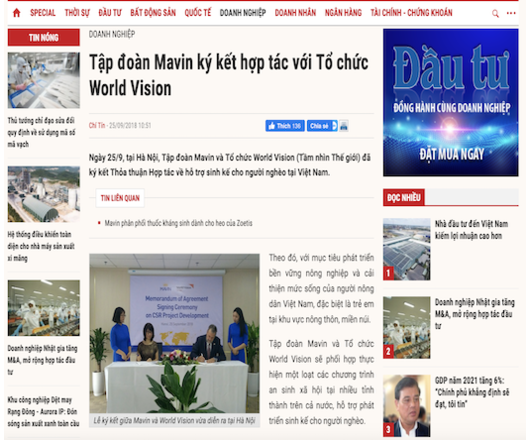Click author name Chí Tín
Image resolution: width=530 pixels, height=440 pixels.
[97, 126]
